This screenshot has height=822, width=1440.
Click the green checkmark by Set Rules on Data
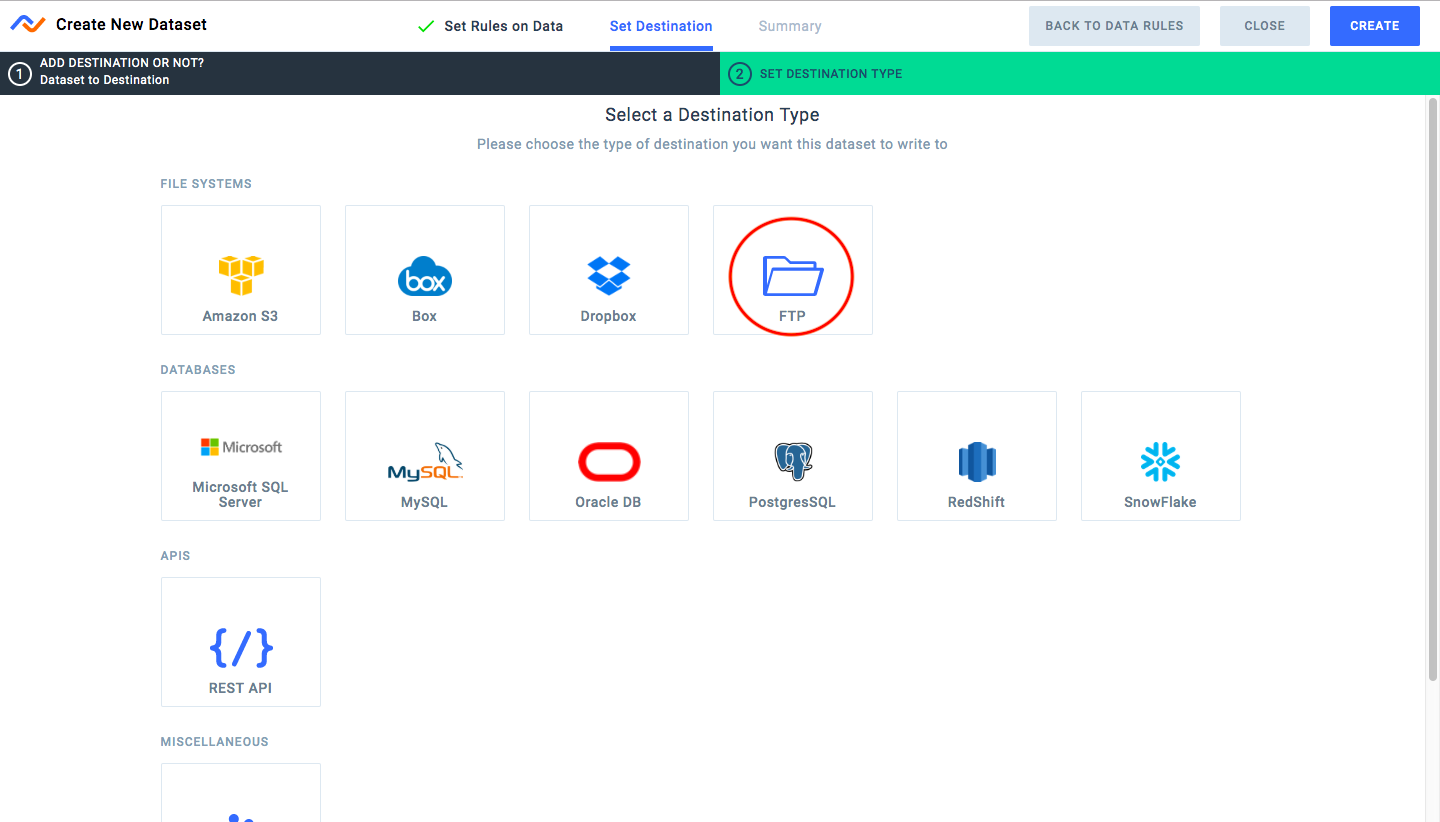tap(426, 26)
